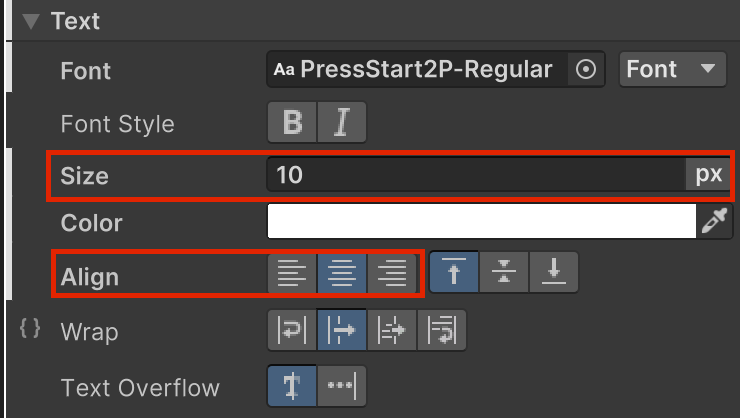Select the first Wrap mode icon
This screenshot has width=740, height=418.
click(x=292, y=329)
